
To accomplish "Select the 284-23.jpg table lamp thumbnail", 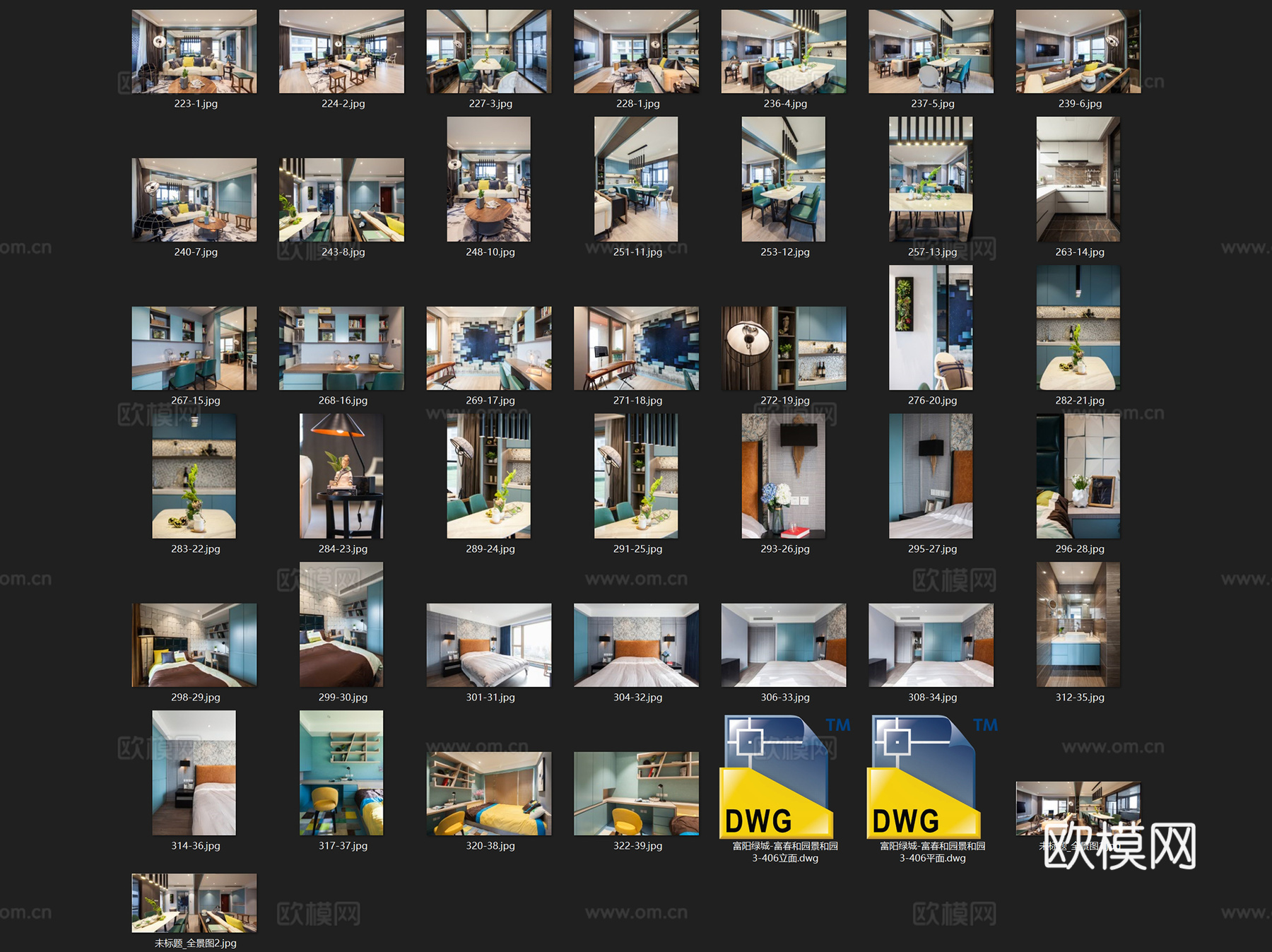I will pos(341,476).
